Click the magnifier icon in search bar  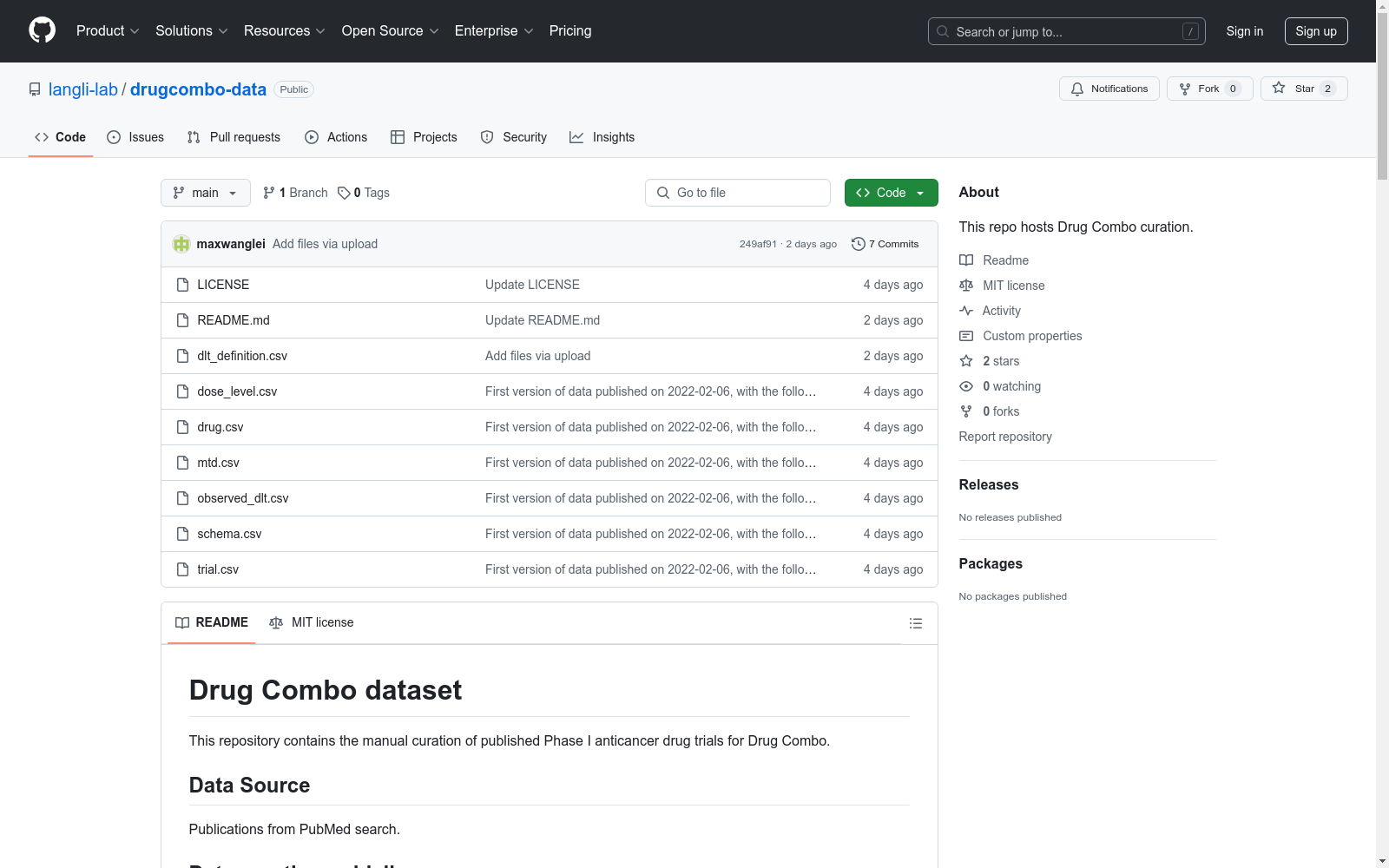tap(943, 31)
